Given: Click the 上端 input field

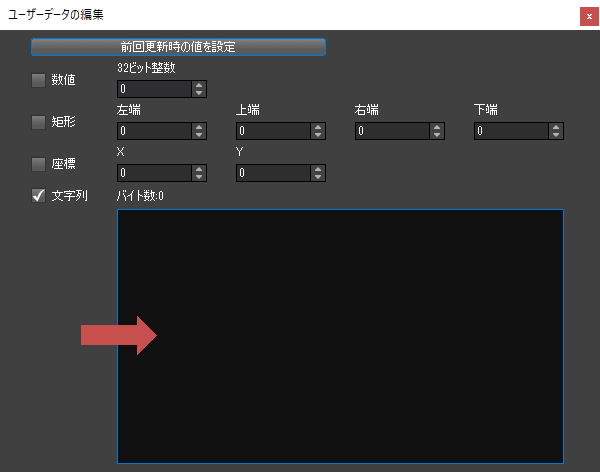Looking at the screenshot, I should point(273,131).
